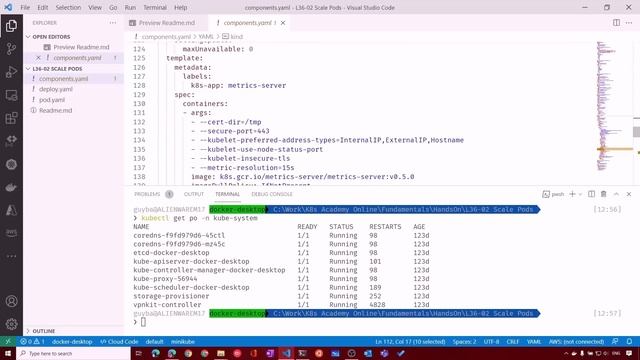The width and height of the screenshot is (640, 360).
Task: Show errors and warnings from status bar
Action: pyautogui.click(x=33, y=342)
